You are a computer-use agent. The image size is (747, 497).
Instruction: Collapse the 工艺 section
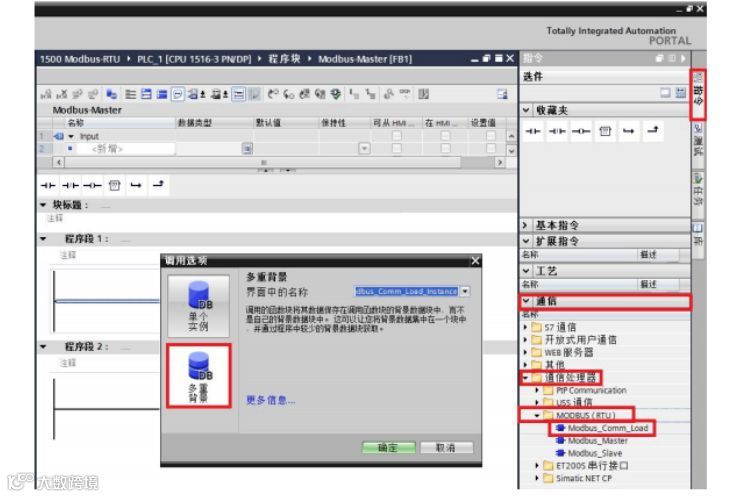[x=526, y=271]
